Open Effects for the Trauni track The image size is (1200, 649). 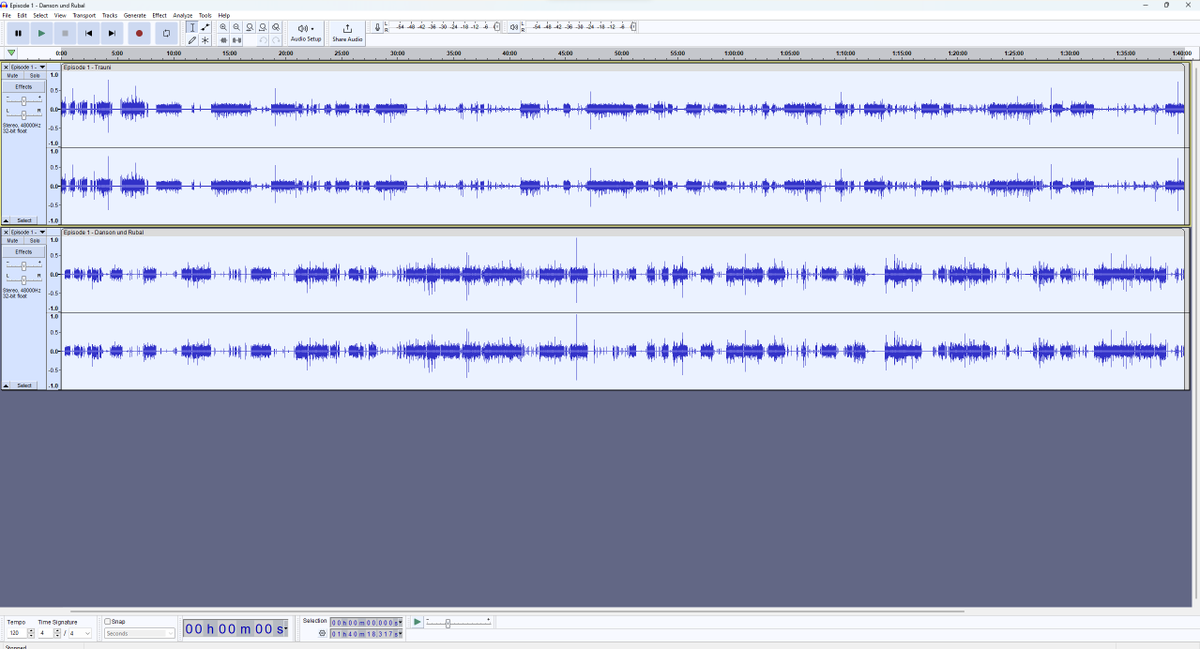pos(24,87)
